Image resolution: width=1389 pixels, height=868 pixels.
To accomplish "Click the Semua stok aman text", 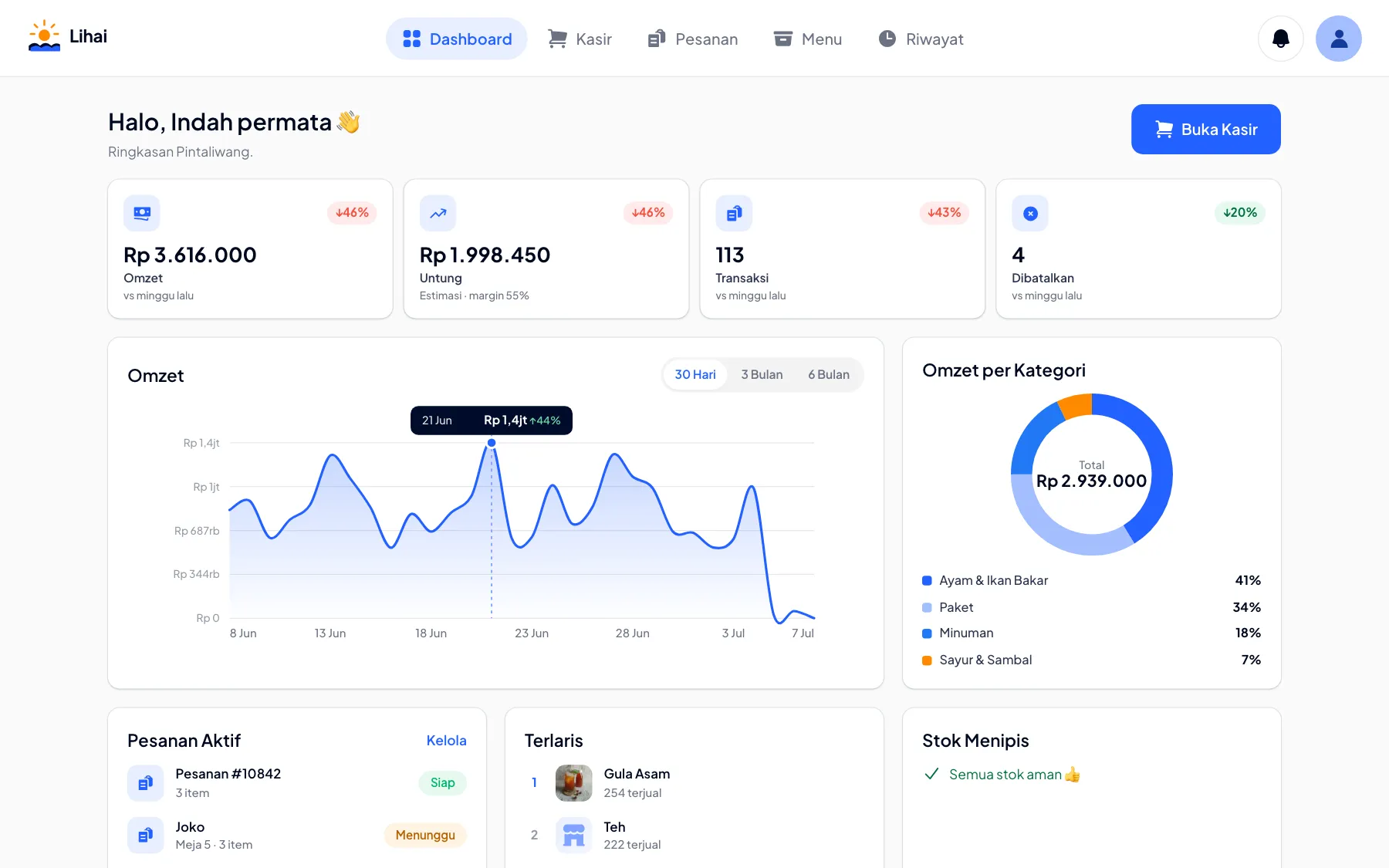I will pos(1005,775).
